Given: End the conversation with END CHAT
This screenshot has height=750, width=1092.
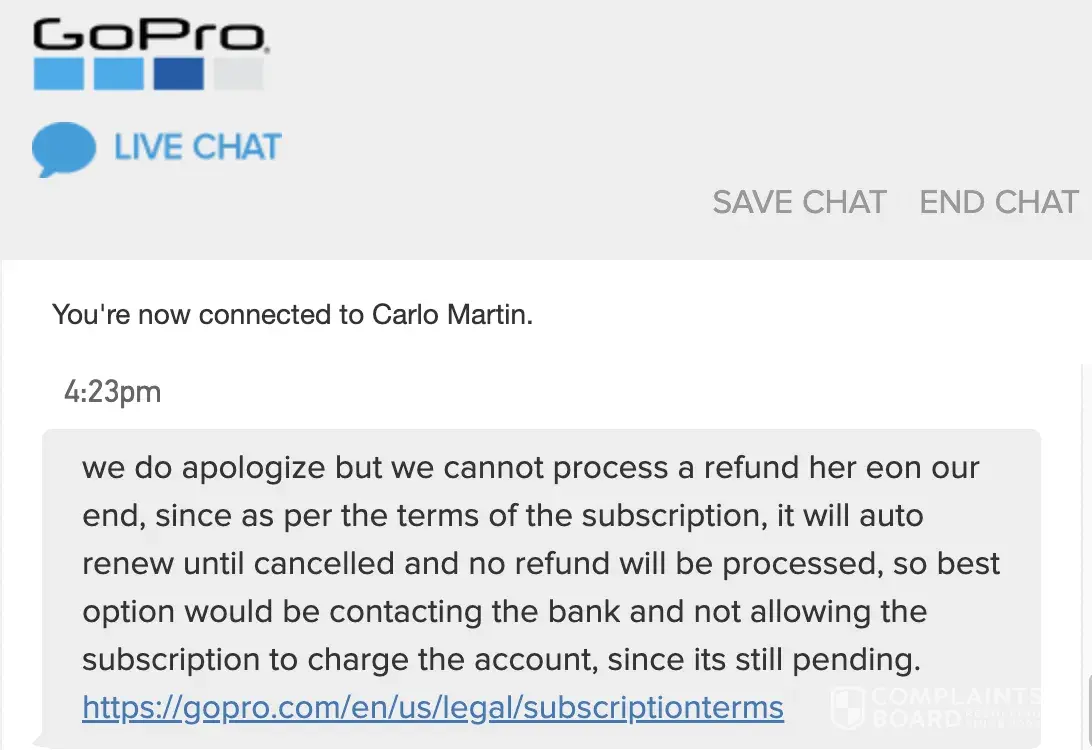Looking at the screenshot, I should [x=998, y=202].
